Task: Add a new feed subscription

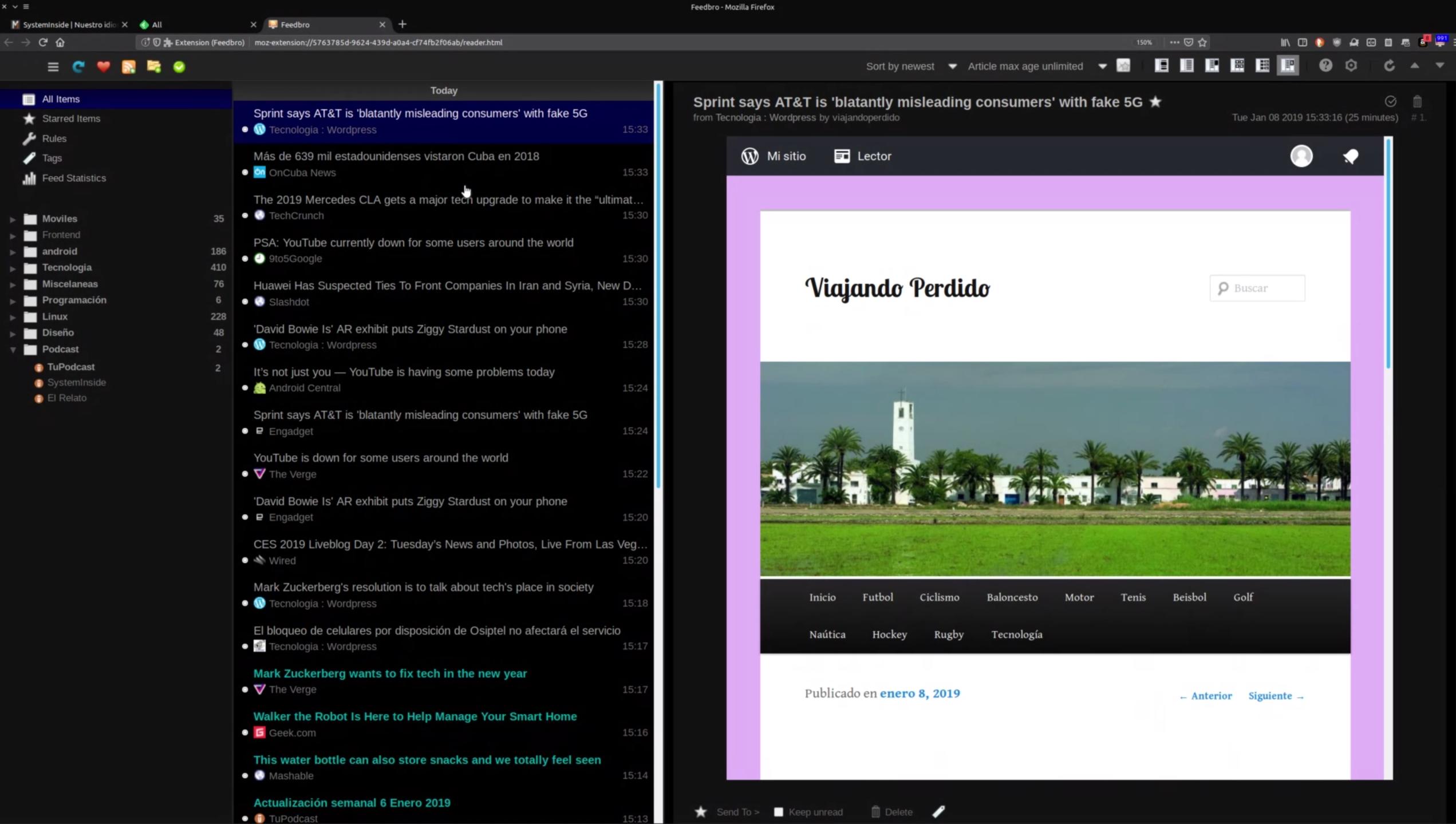Action: [x=128, y=66]
